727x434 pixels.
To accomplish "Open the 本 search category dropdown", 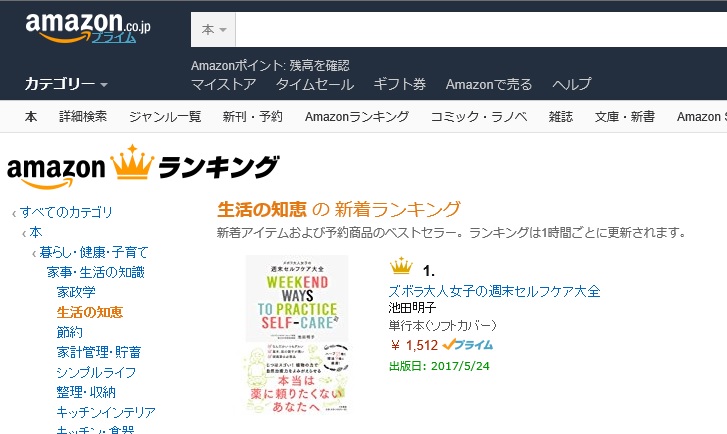I will pyautogui.click(x=213, y=30).
